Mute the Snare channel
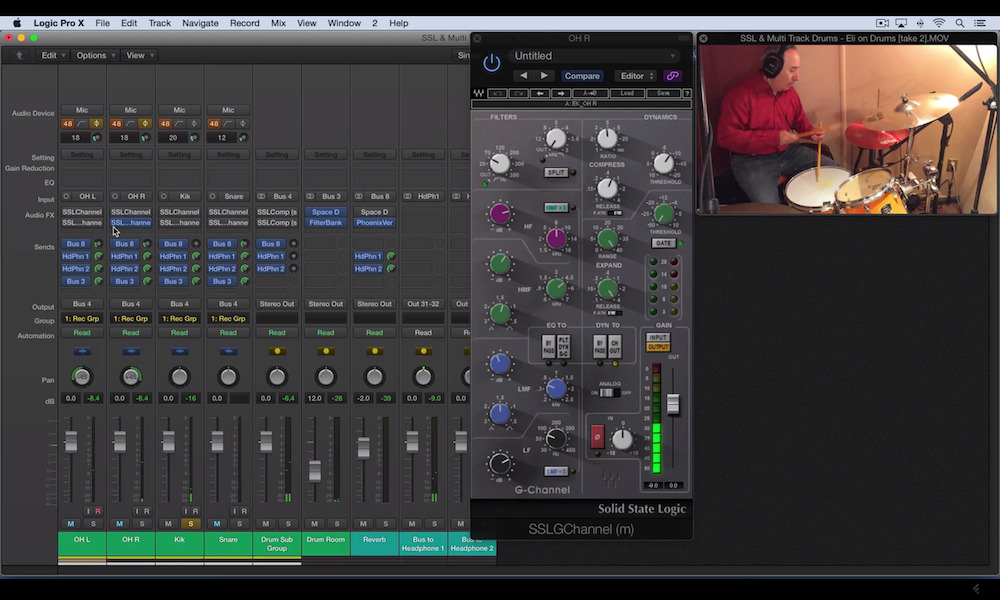Image resolution: width=1000 pixels, height=600 pixels. click(217, 523)
